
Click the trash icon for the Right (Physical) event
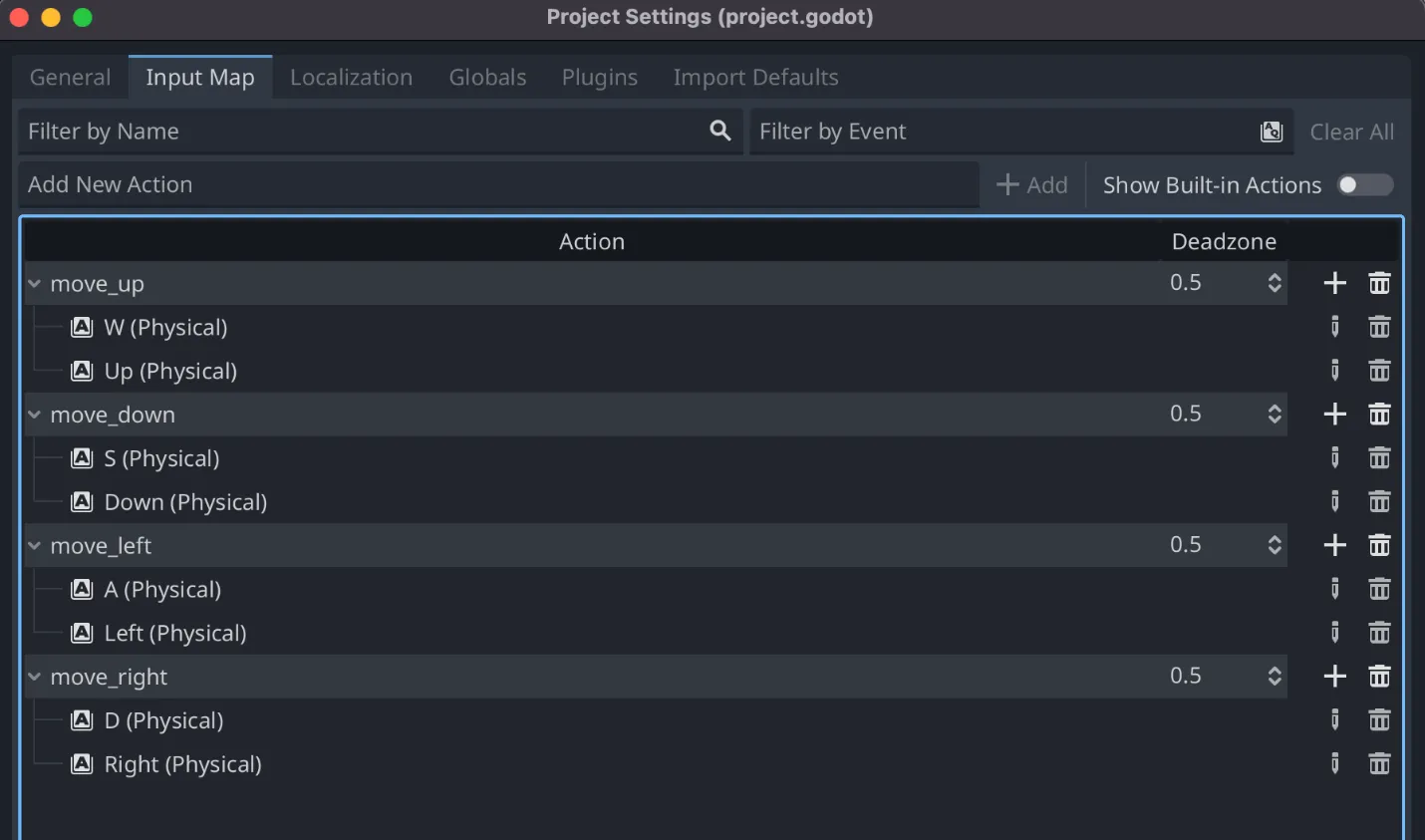tap(1379, 764)
